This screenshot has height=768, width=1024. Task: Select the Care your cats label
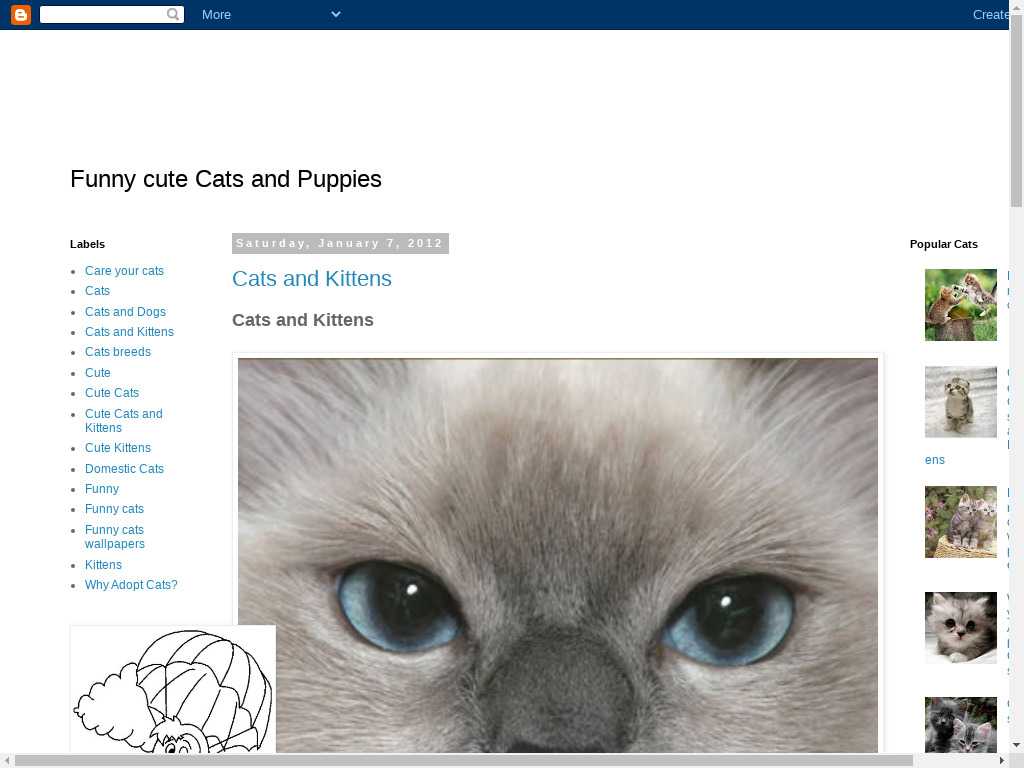(124, 270)
